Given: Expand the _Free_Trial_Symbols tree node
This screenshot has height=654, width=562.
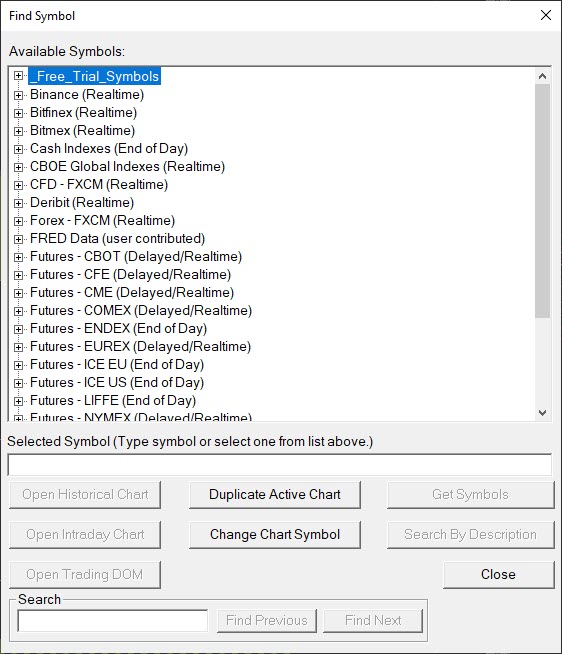Looking at the screenshot, I should [18, 76].
